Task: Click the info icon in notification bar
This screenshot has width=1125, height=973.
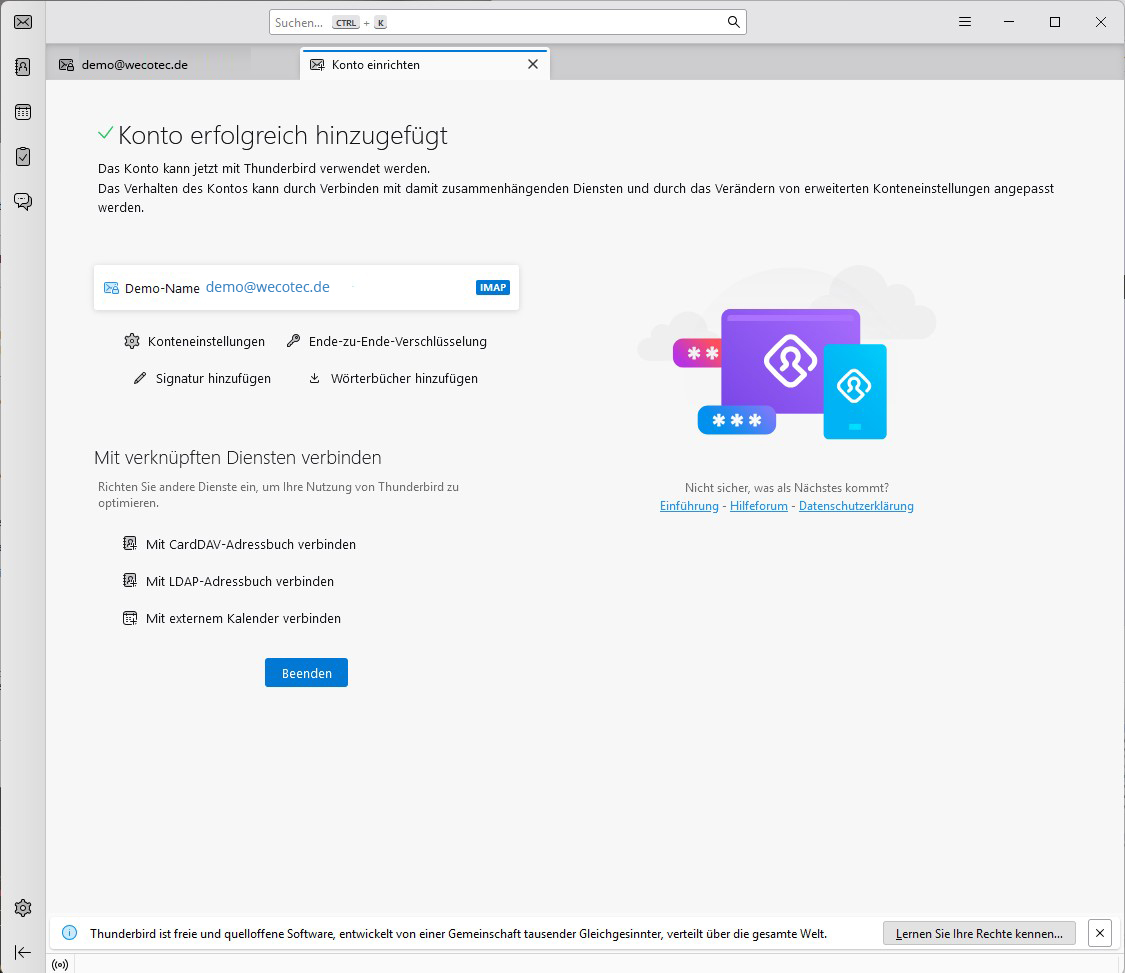Action: coord(70,933)
